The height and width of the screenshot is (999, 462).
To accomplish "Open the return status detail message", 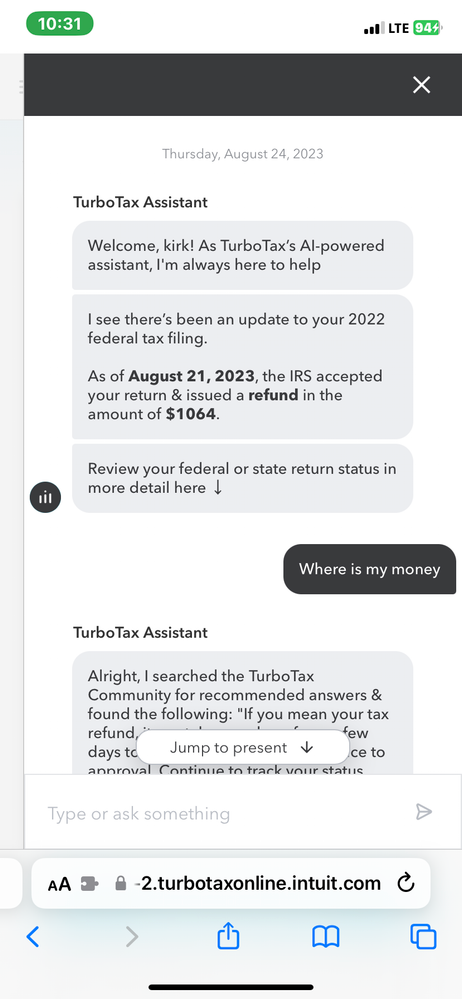I will tap(242, 478).
